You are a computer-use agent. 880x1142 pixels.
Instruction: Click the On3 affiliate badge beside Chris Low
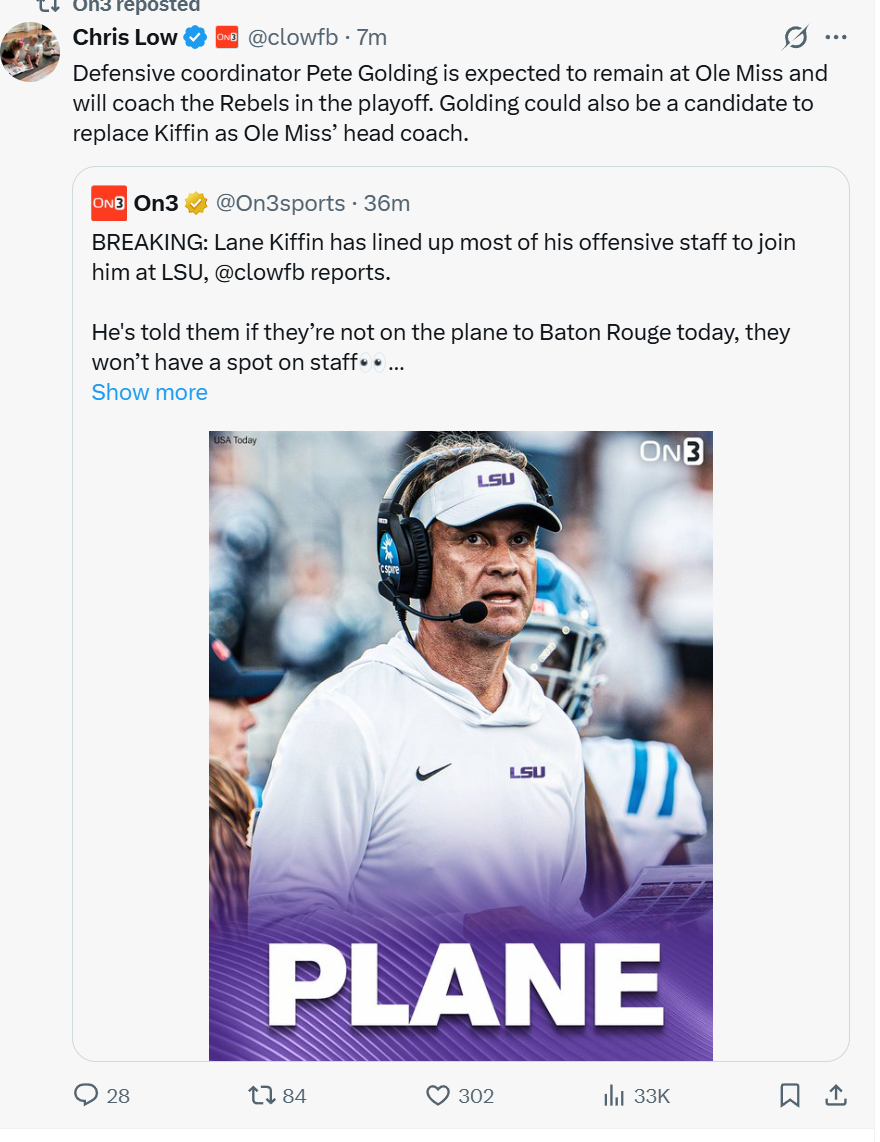pos(227,38)
